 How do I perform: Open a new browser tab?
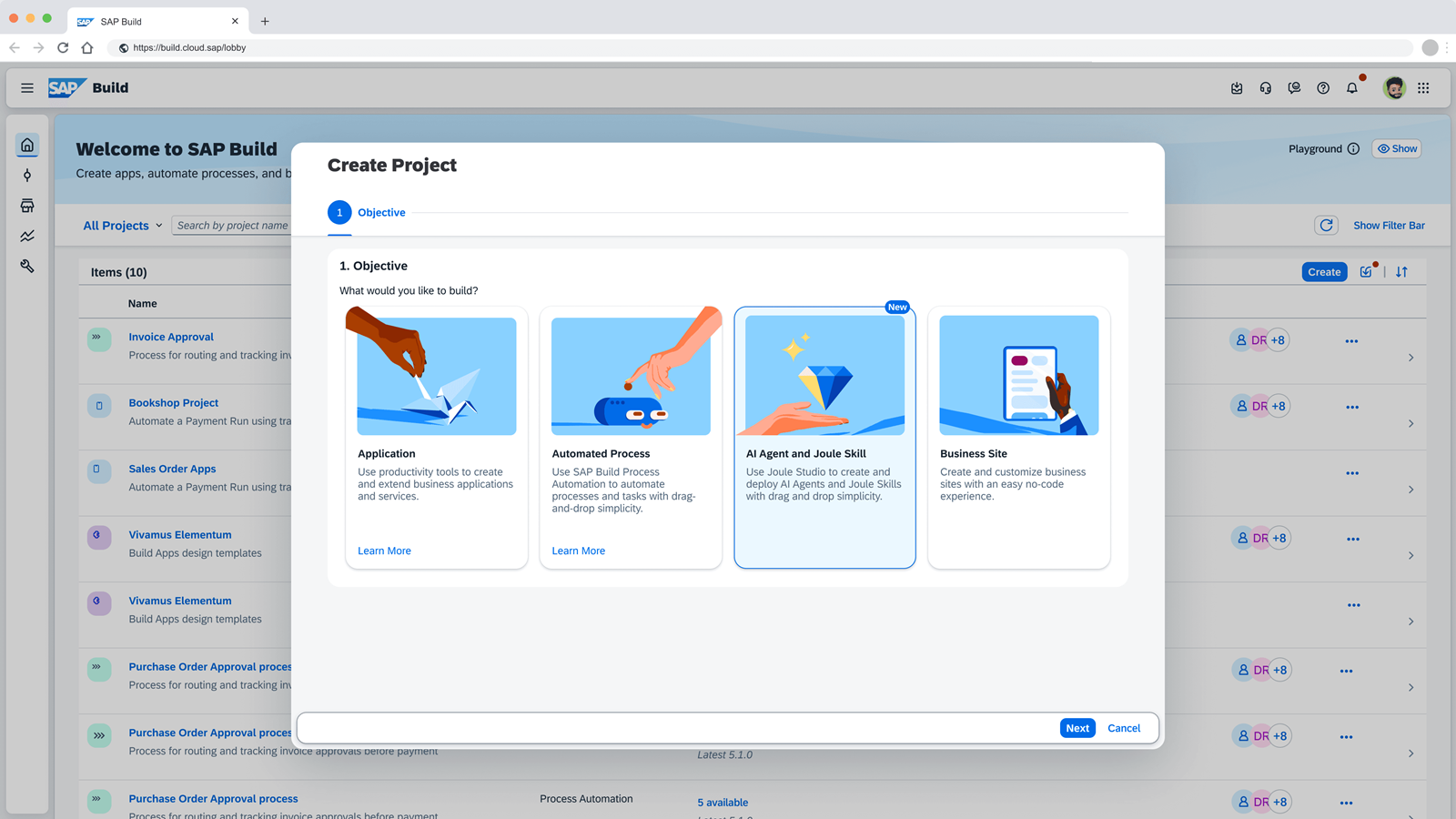point(265,21)
